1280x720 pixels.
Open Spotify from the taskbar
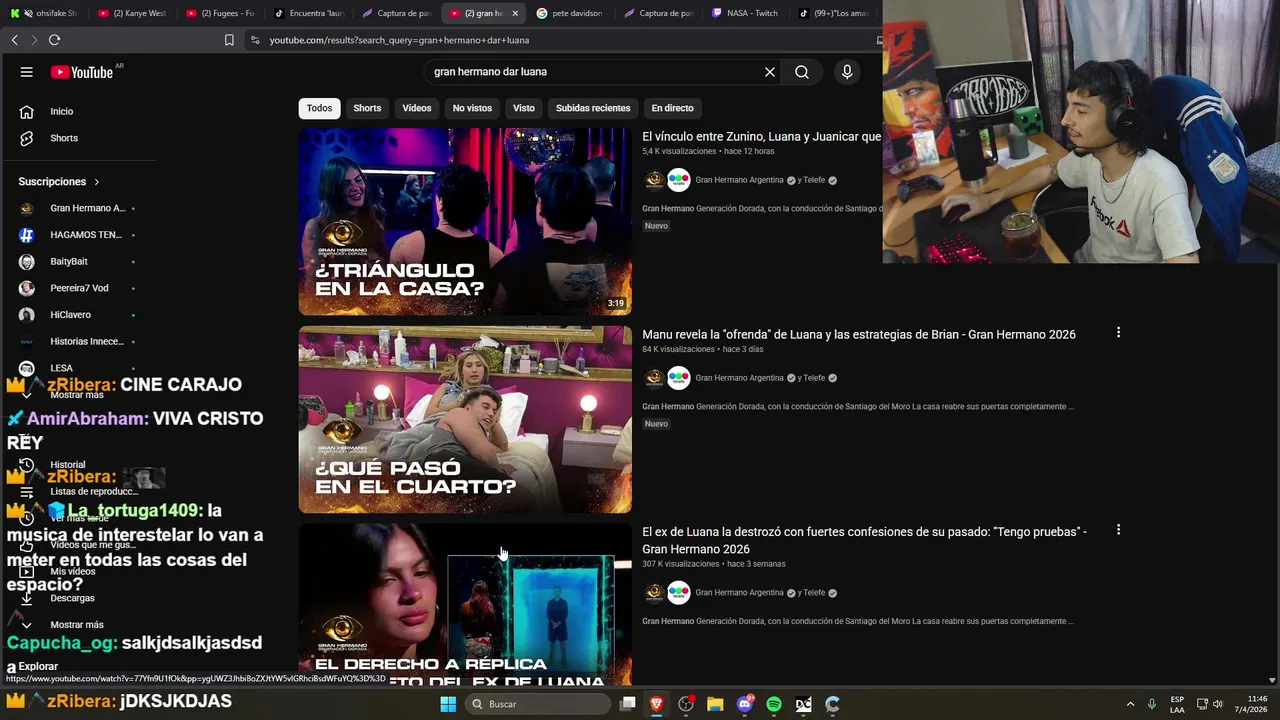[773, 704]
